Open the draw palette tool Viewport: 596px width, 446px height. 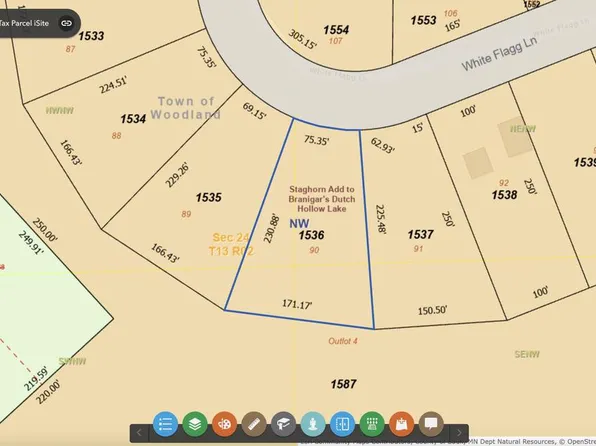224,424
